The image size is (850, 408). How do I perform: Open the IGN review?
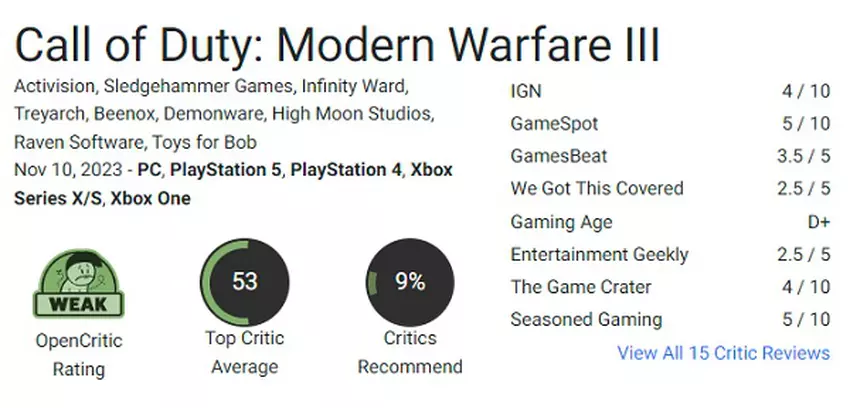pyautogui.click(x=525, y=91)
